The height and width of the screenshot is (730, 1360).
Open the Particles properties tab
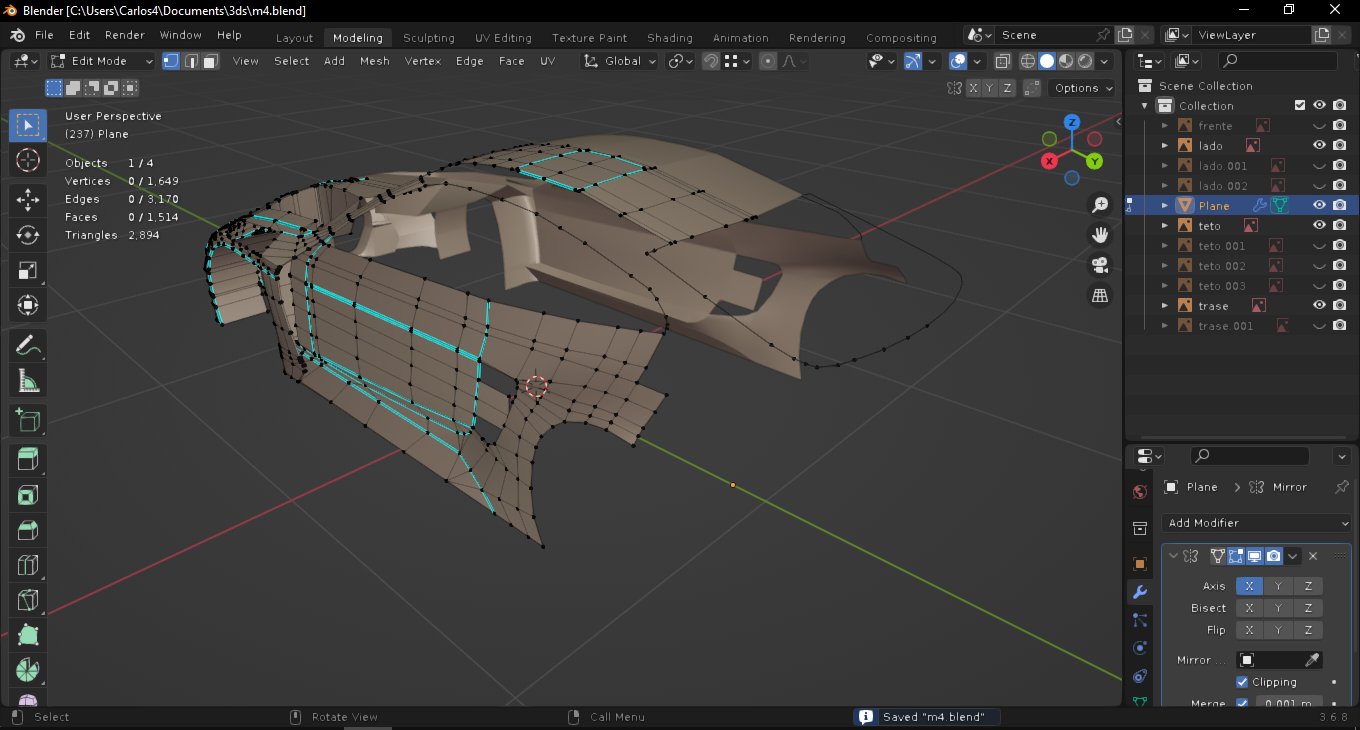1140,620
